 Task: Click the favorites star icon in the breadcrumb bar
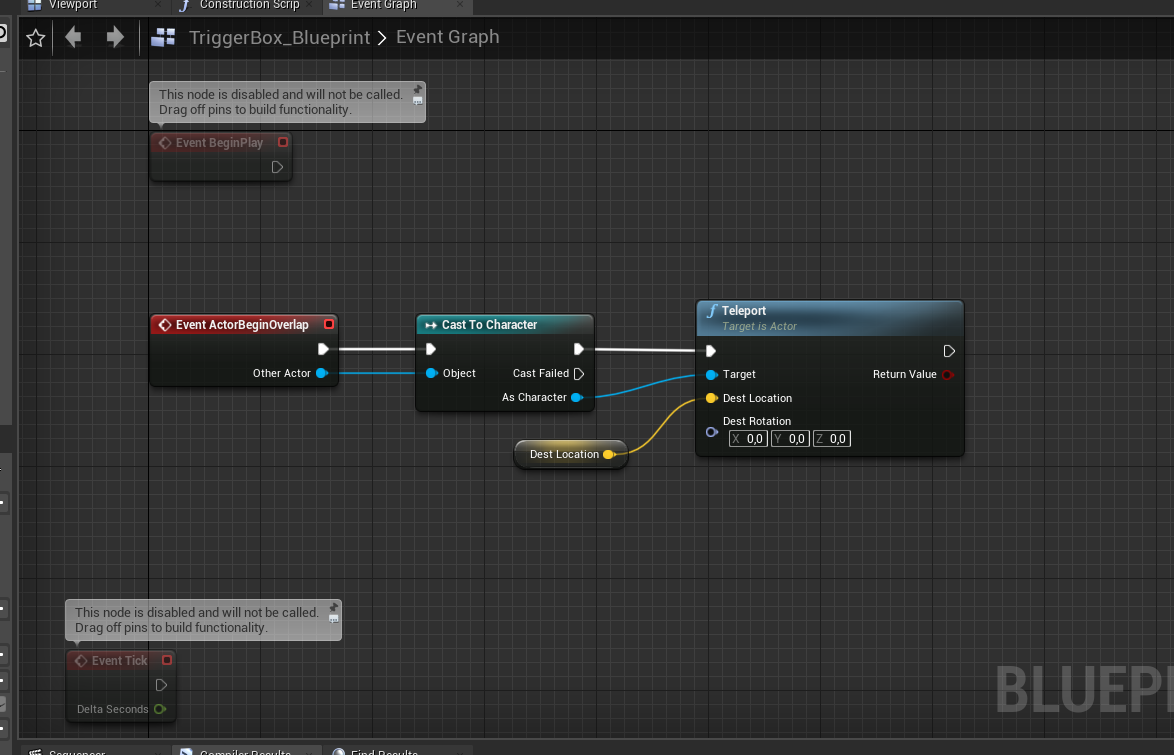coord(35,37)
